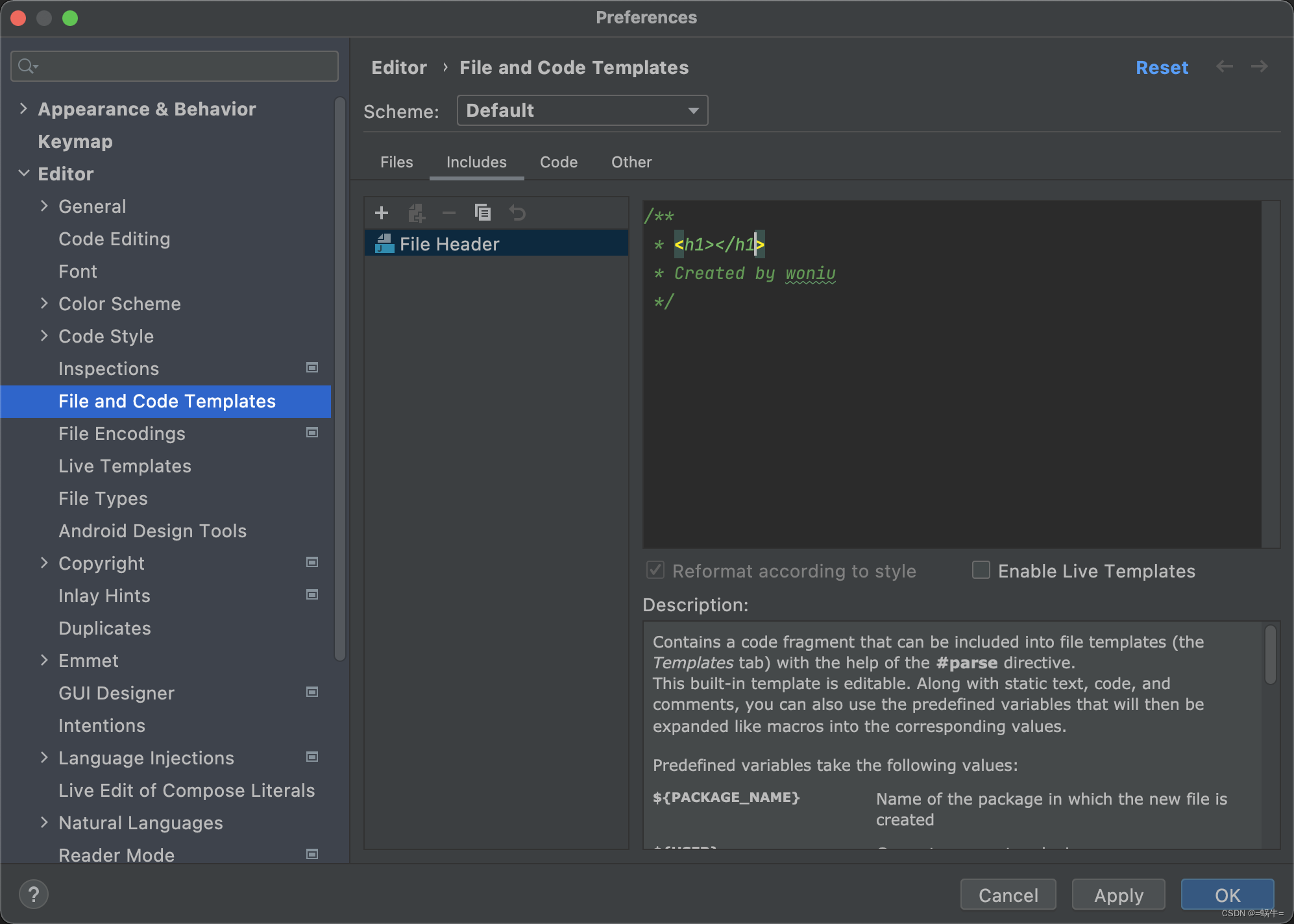Click the Editor breadcrumb
The height and width of the screenshot is (924, 1294).
point(399,67)
